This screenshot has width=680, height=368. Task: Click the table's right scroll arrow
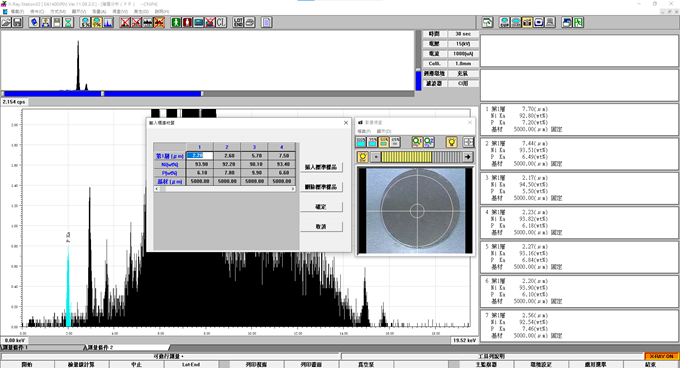click(x=293, y=189)
